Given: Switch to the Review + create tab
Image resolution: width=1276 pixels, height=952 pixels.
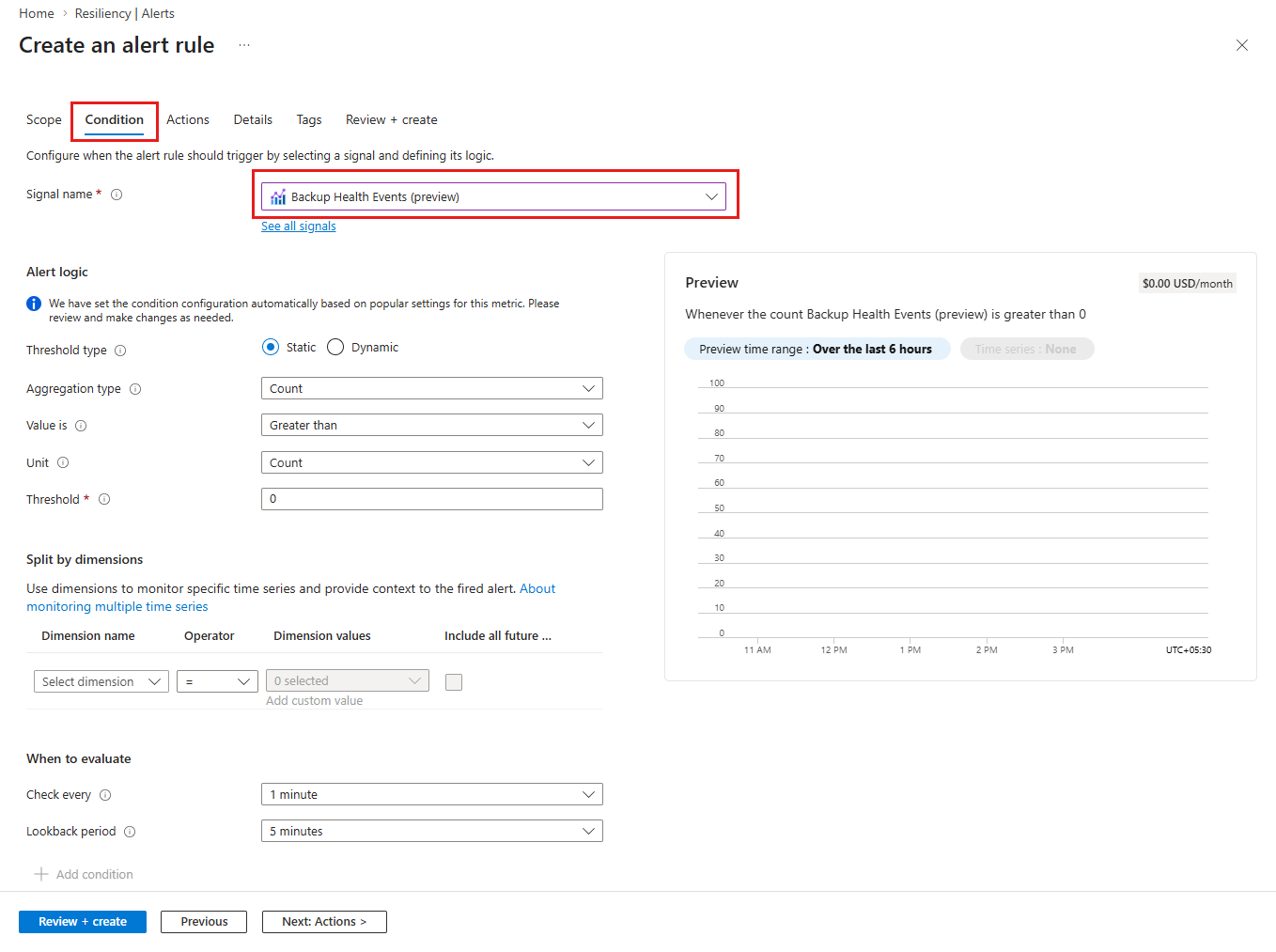Looking at the screenshot, I should click(x=392, y=119).
